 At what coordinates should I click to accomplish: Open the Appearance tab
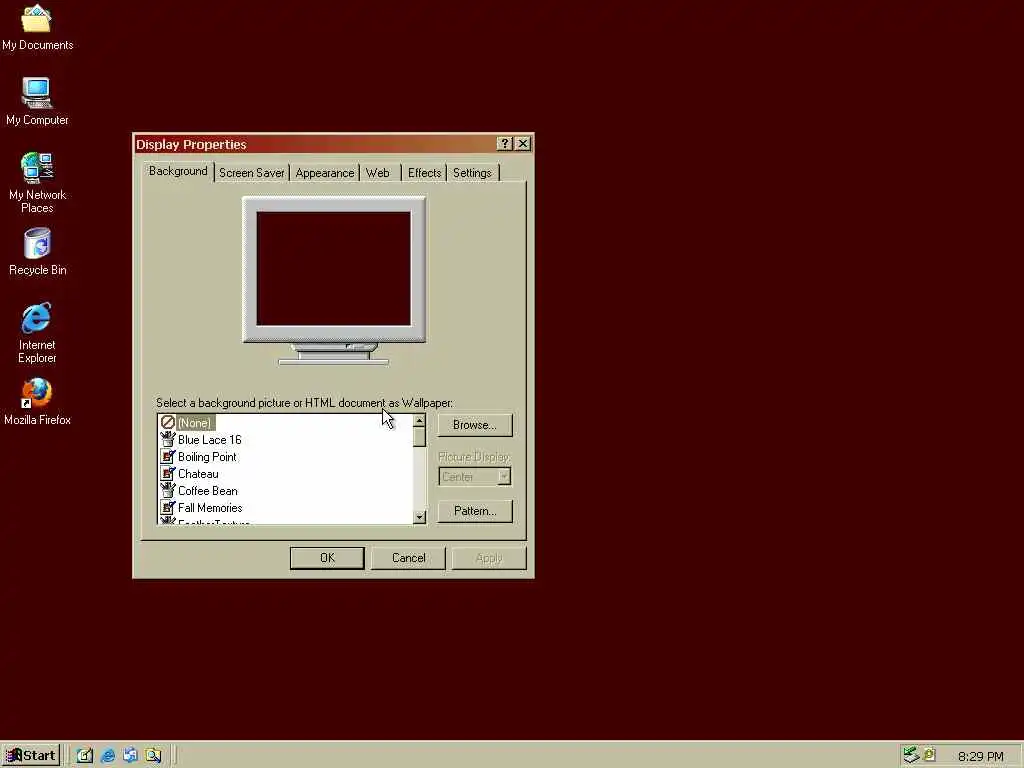coord(325,173)
